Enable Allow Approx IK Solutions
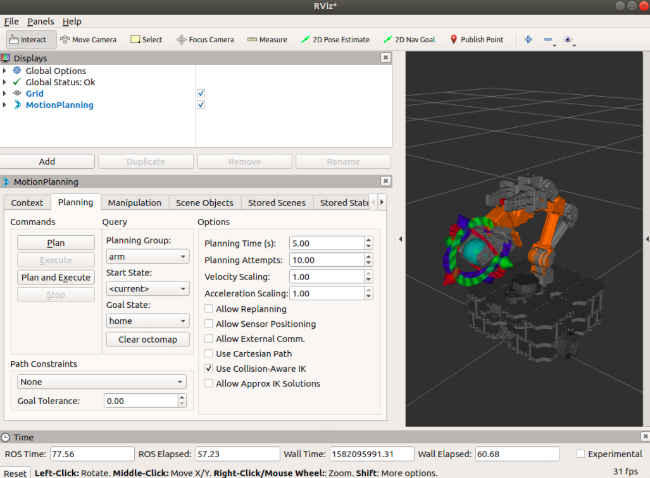This screenshot has width=650, height=478. 209,383
